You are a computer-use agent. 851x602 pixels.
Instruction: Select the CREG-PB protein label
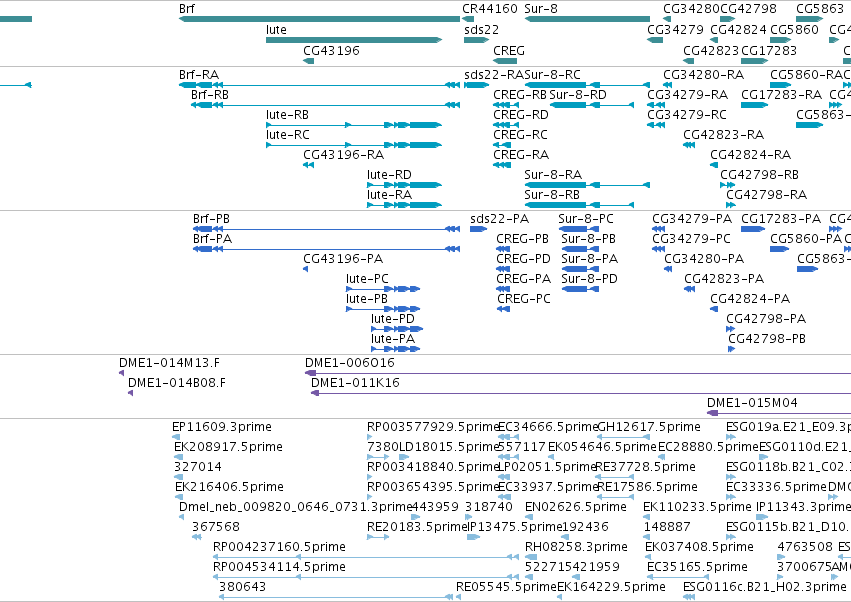click(x=523, y=239)
